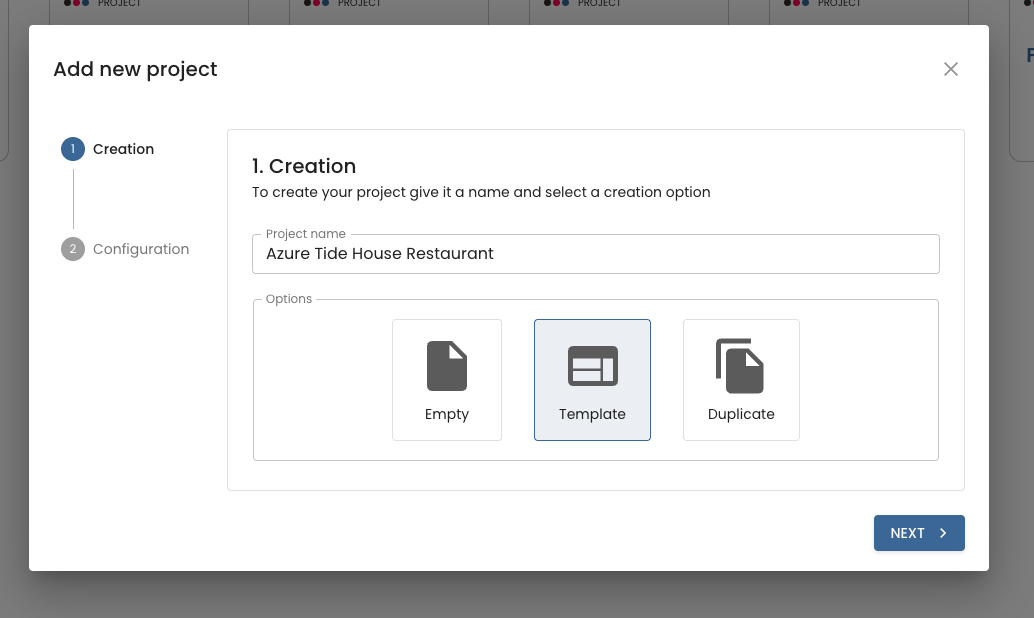Viewport: 1034px width, 618px height.
Task: Keep Template selected as creation option
Action: [x=592, y=380]
